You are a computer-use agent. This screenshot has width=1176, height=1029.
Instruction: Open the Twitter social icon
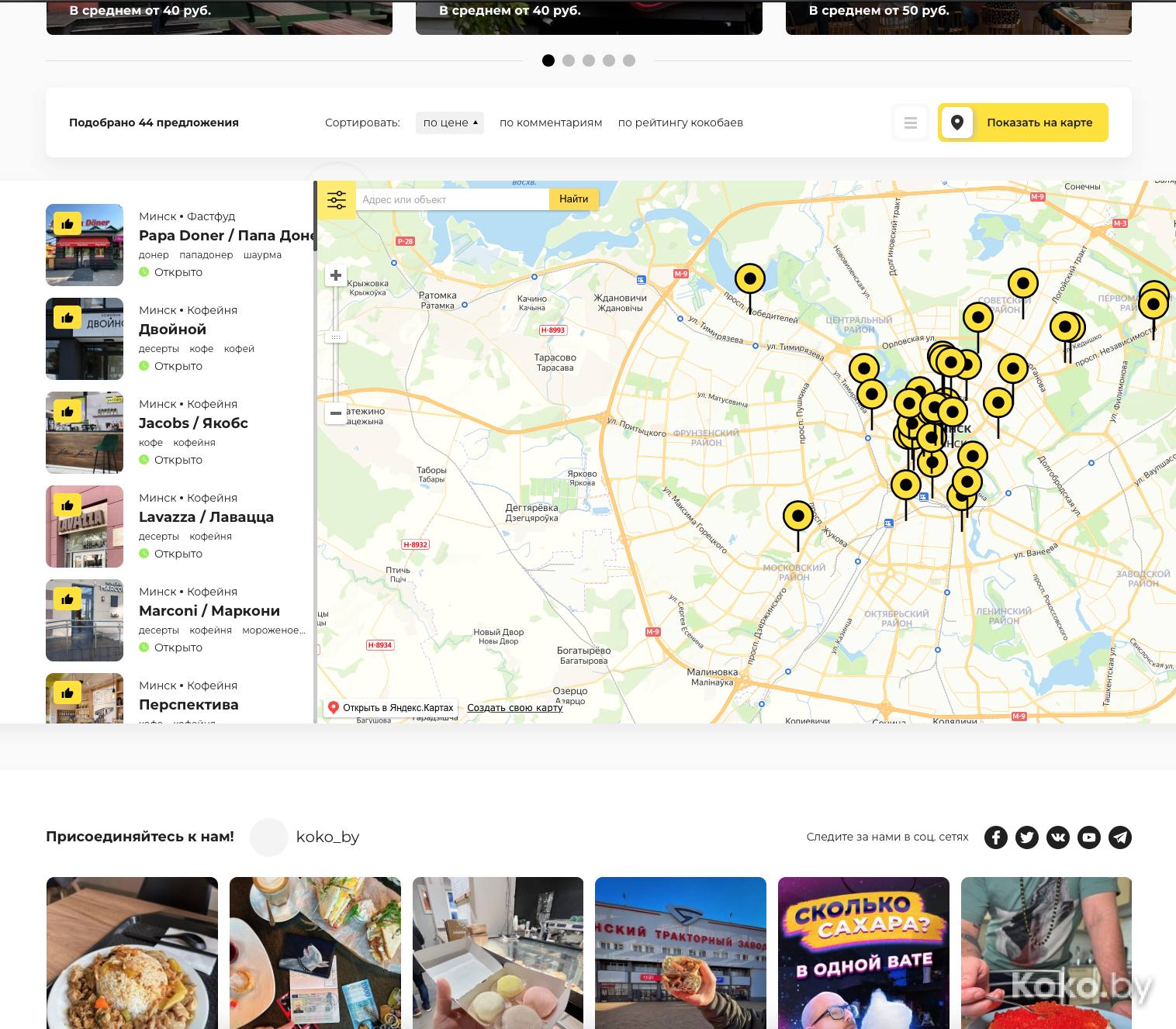coord(1027,837)
